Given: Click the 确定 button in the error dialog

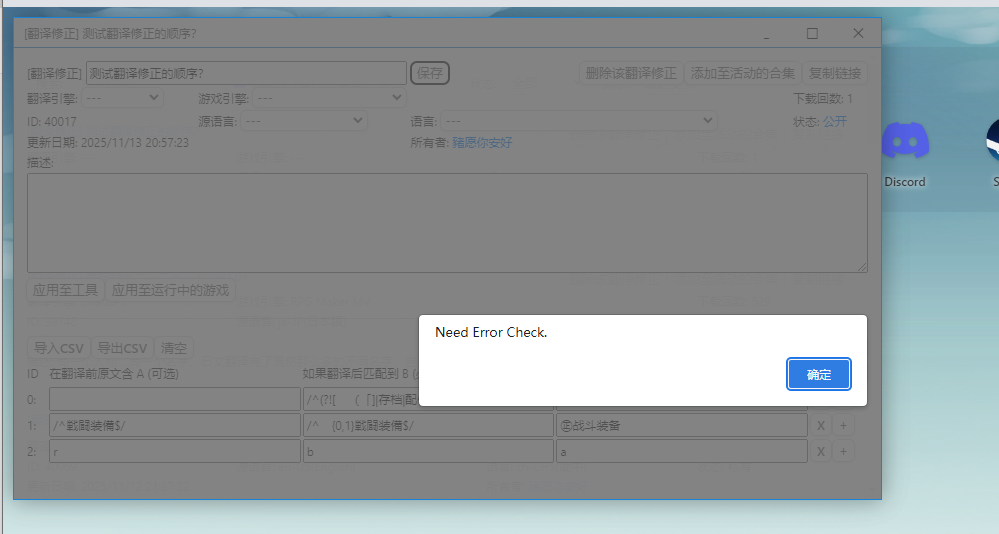Looking at the screenshot, I should tap(818, 374).
